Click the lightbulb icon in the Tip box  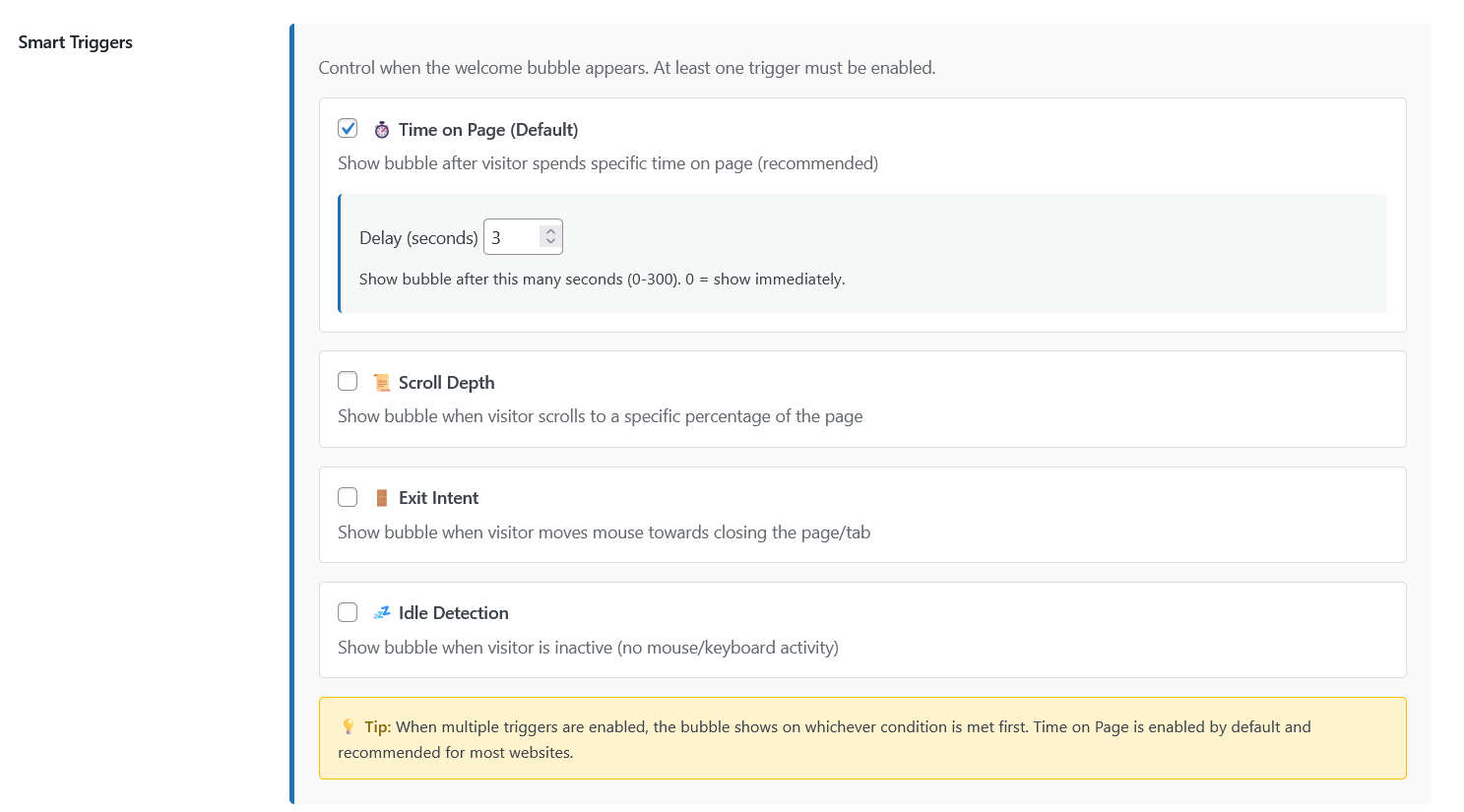[348, 727]
